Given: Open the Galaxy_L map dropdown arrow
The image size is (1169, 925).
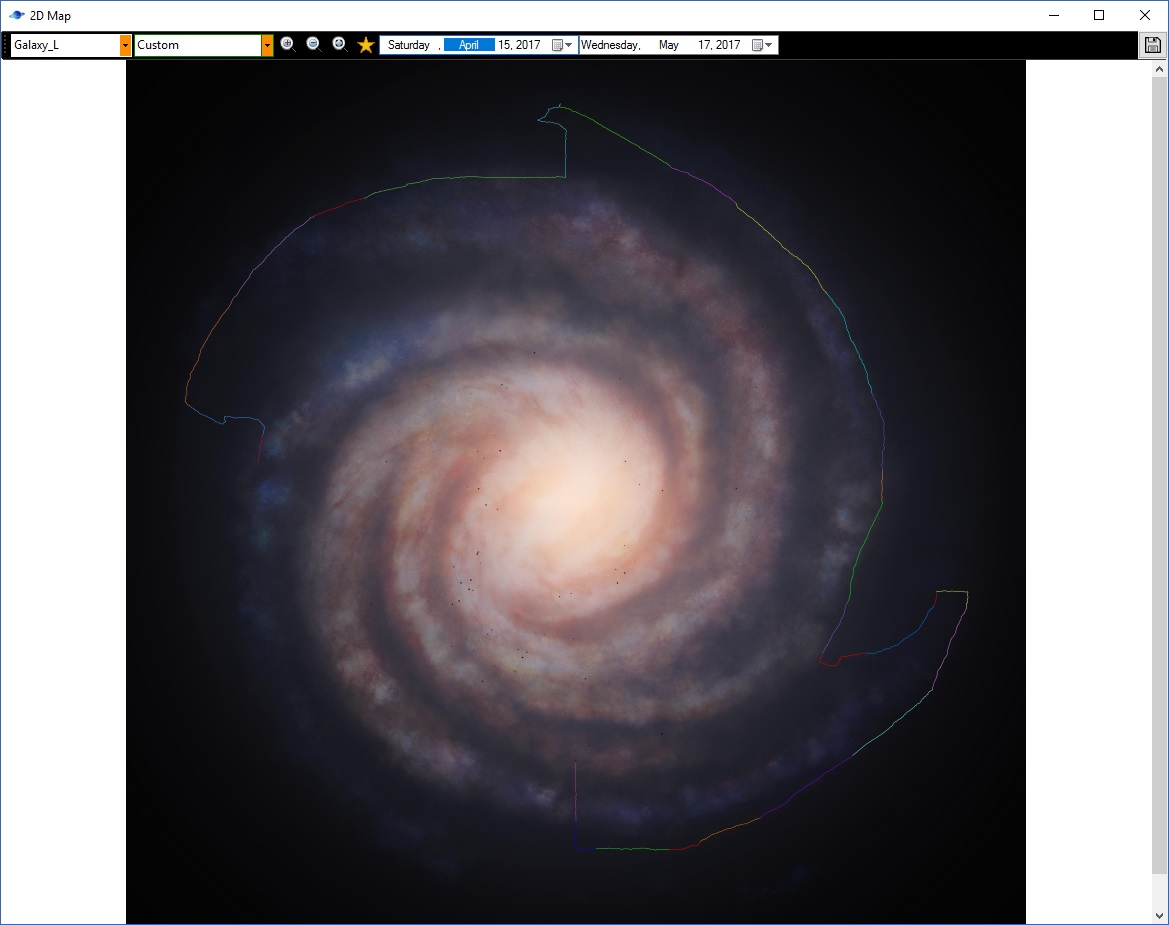Looking at the screenshot, I should click(125, 45).
